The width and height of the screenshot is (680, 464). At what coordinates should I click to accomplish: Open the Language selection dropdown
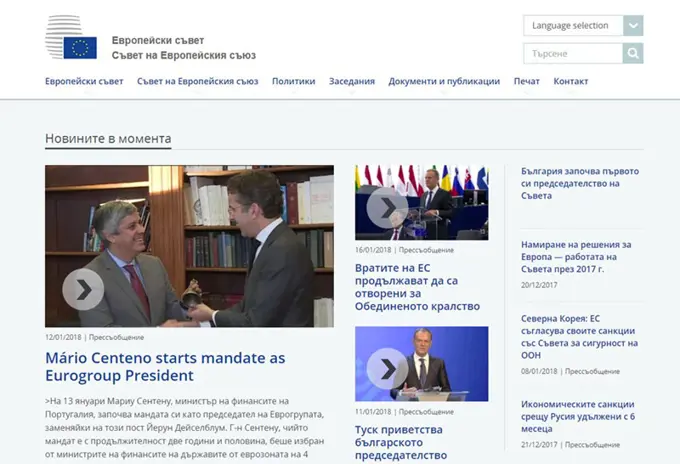point(572,25)
